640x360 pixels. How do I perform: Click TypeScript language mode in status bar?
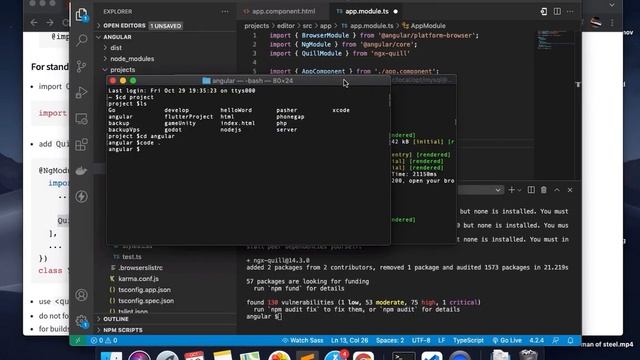[468, 340]
